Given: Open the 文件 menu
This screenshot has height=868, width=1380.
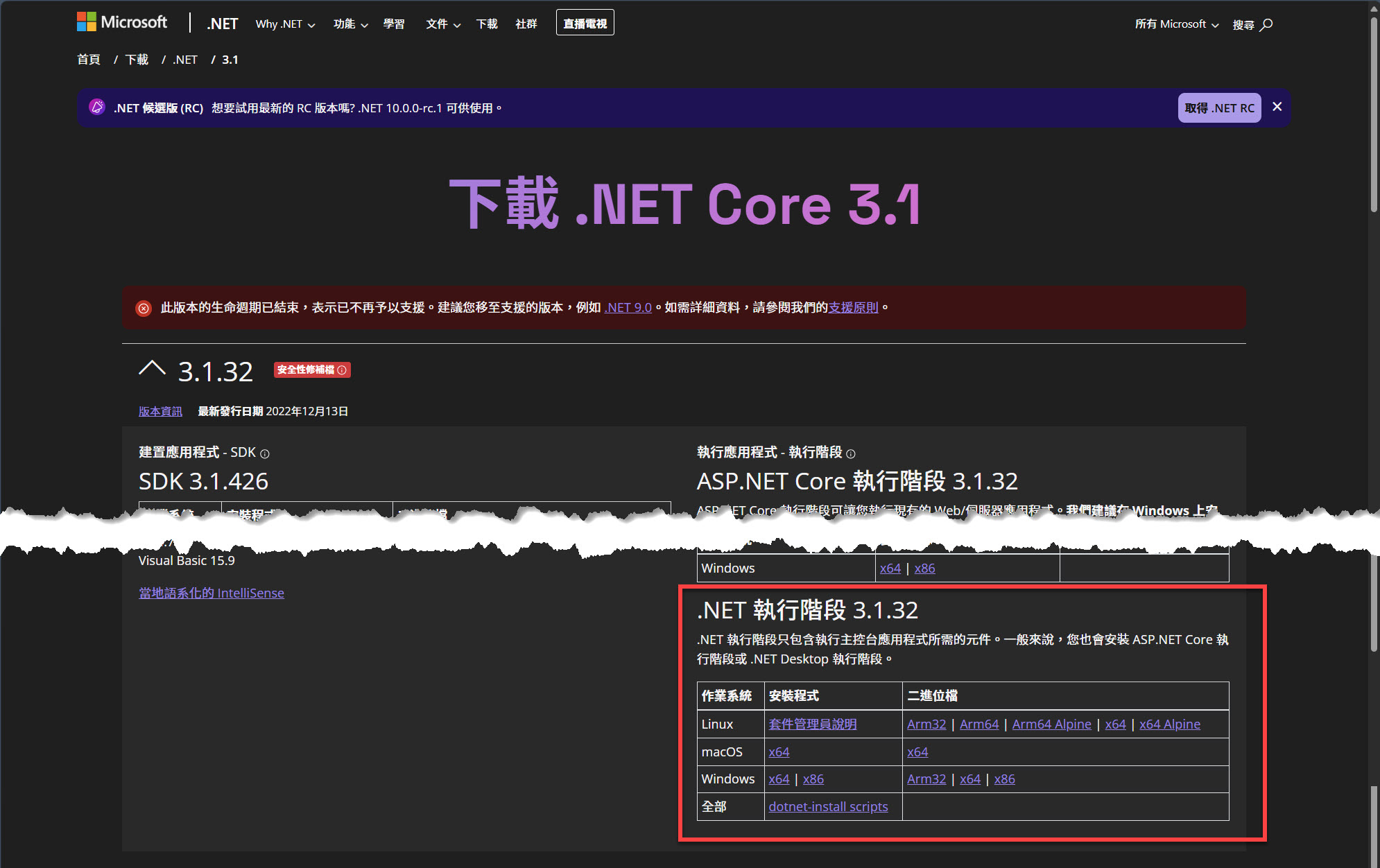Looking at the screenshot, I should tap(442, 24).
